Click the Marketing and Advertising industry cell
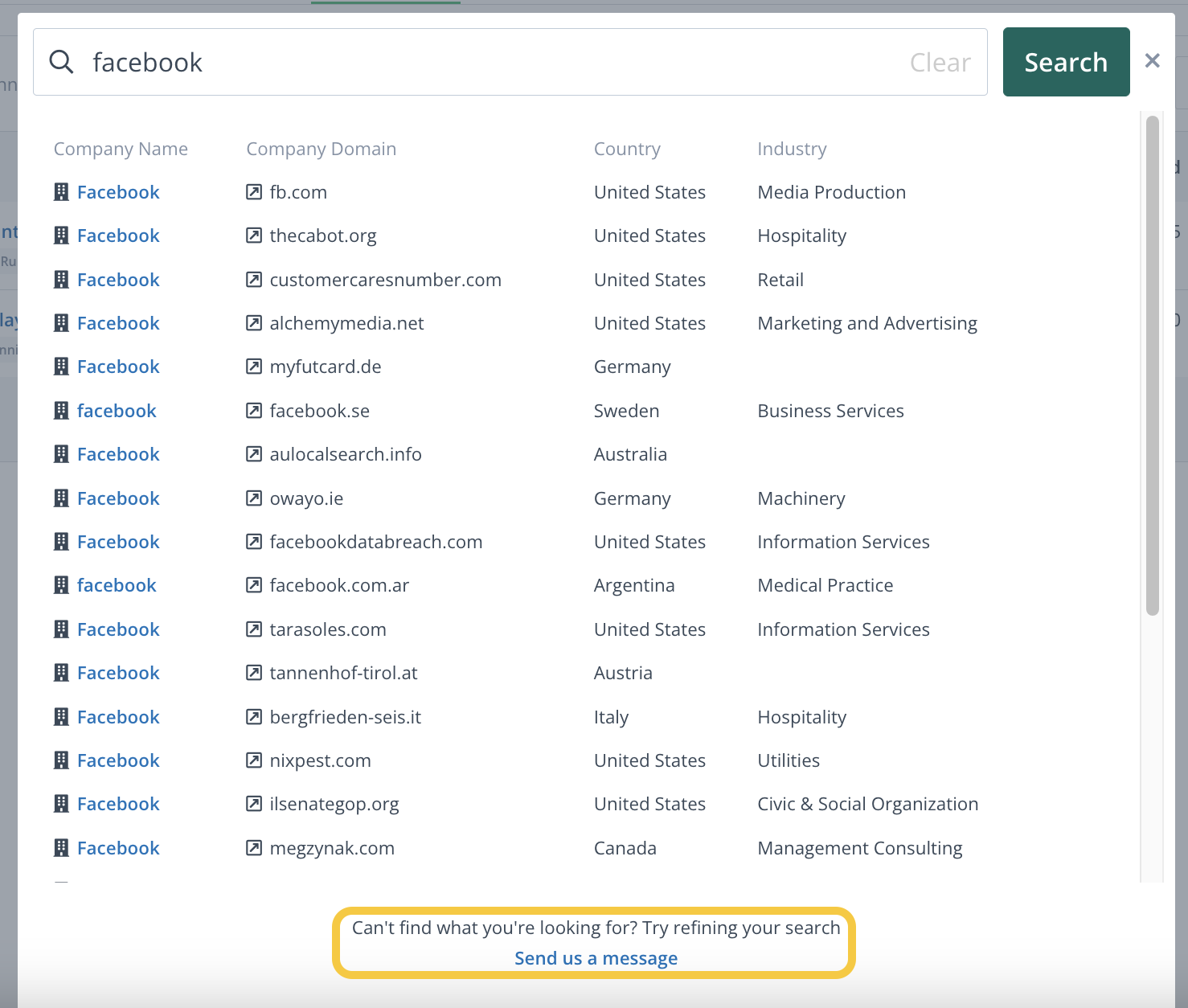This screenshot has width=1188, height=1008. [x=867, y=323]
